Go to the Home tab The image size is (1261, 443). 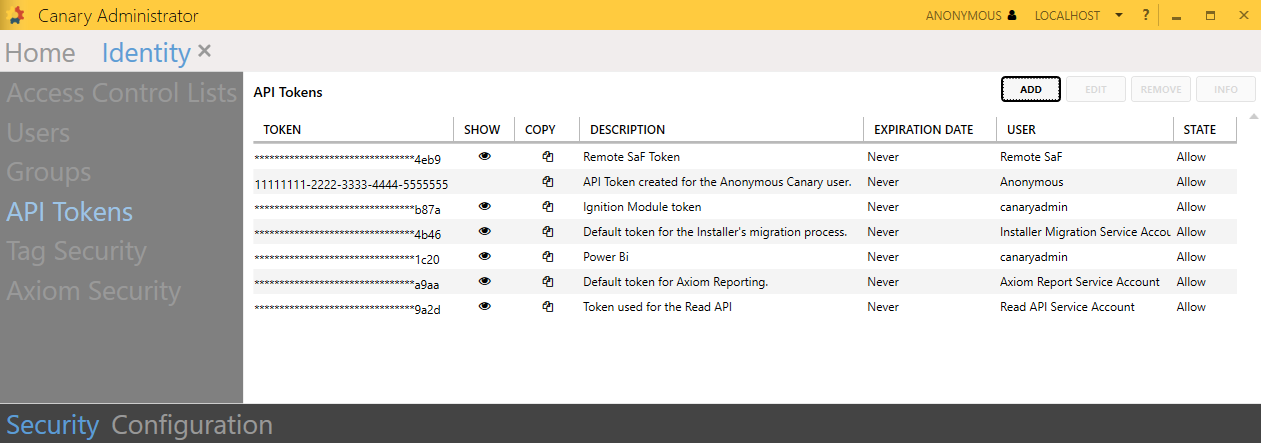(40, 53)
